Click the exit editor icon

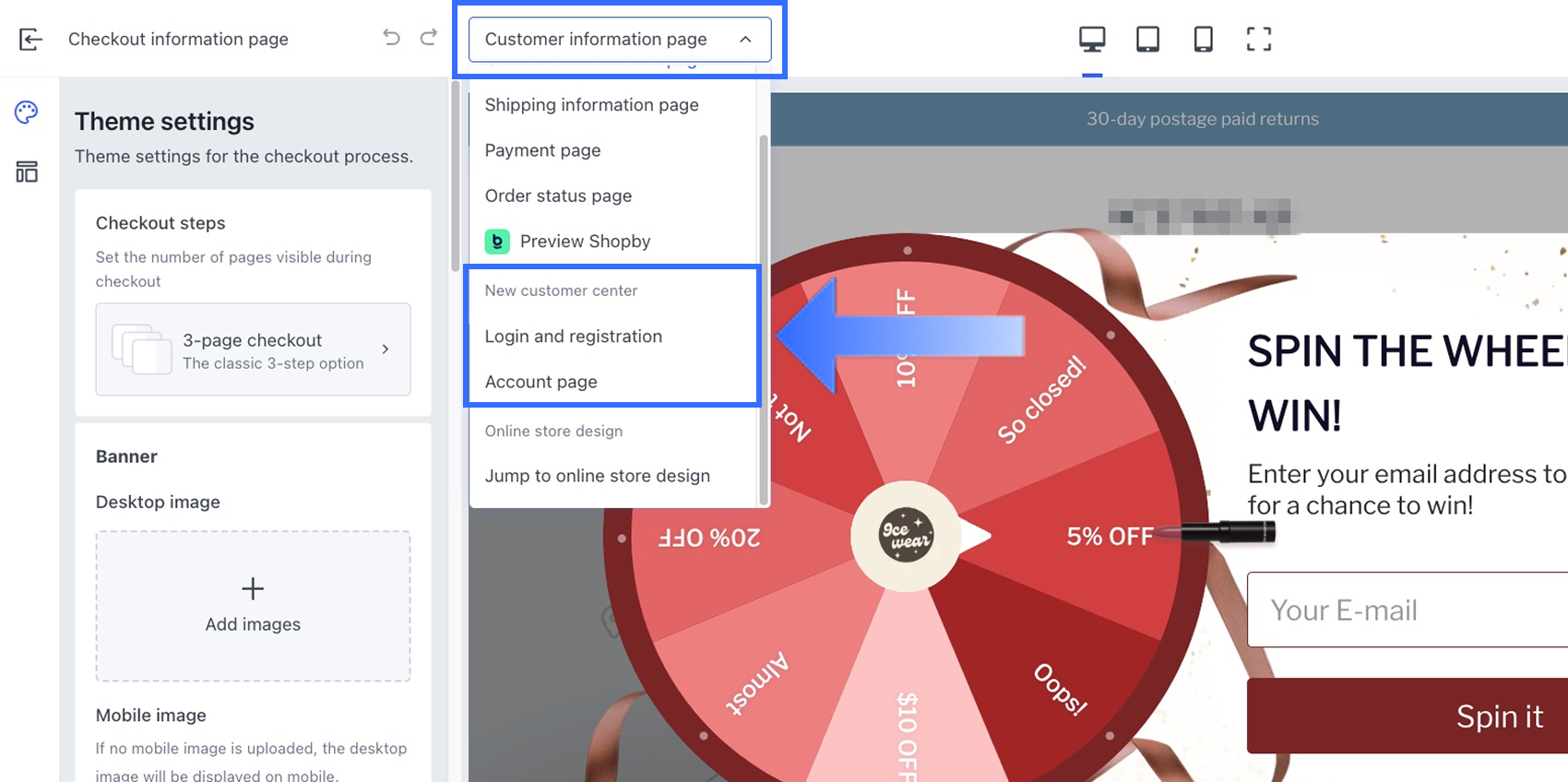pyautogui.click(x=30, y=39)
